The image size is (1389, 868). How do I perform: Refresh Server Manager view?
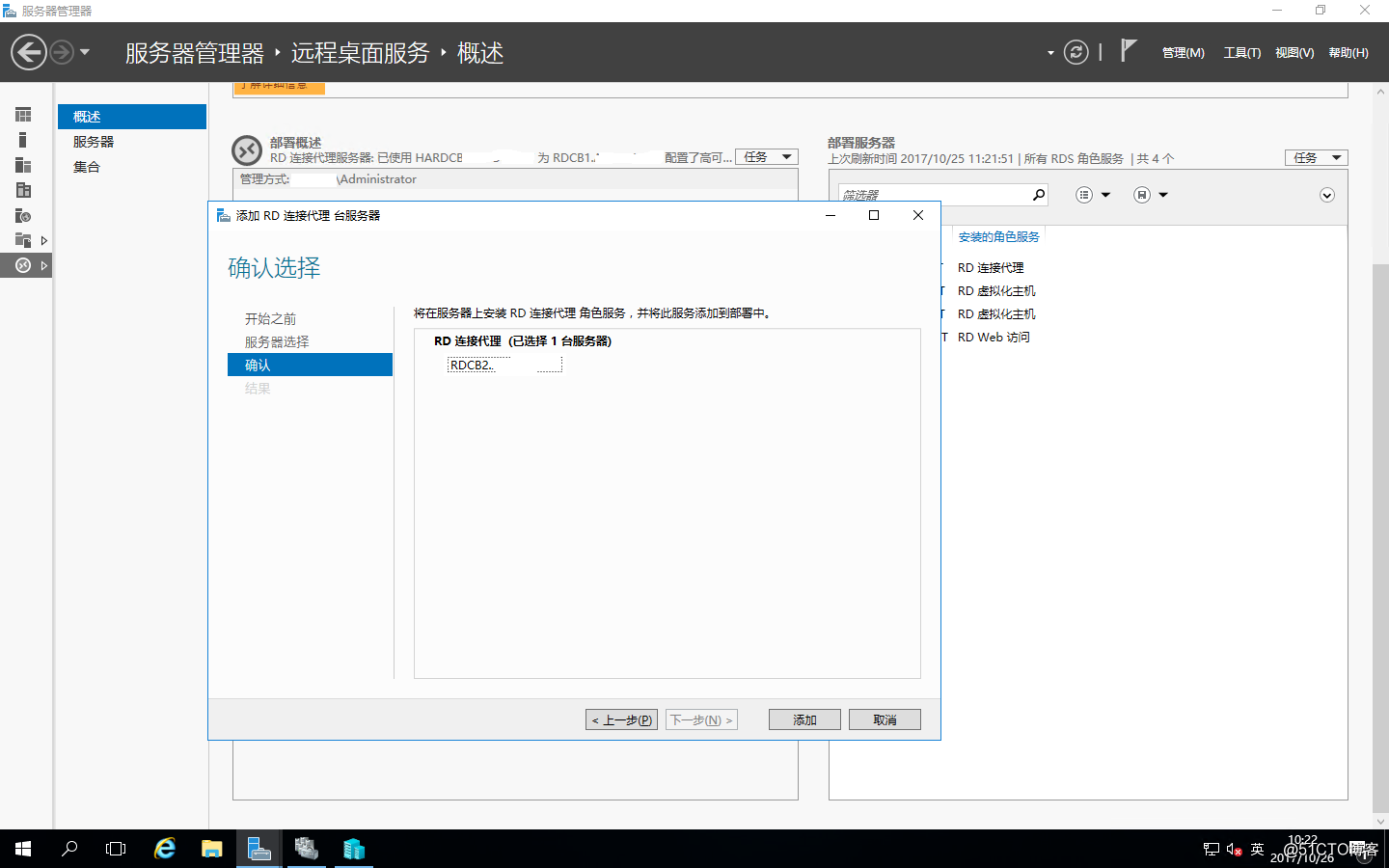[x=1076, y=52]
